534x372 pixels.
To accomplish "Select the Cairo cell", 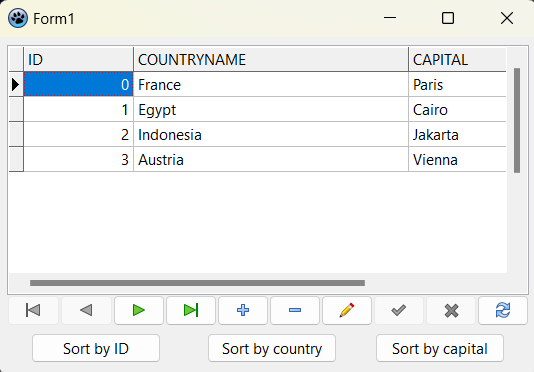I will coord(457,109).
